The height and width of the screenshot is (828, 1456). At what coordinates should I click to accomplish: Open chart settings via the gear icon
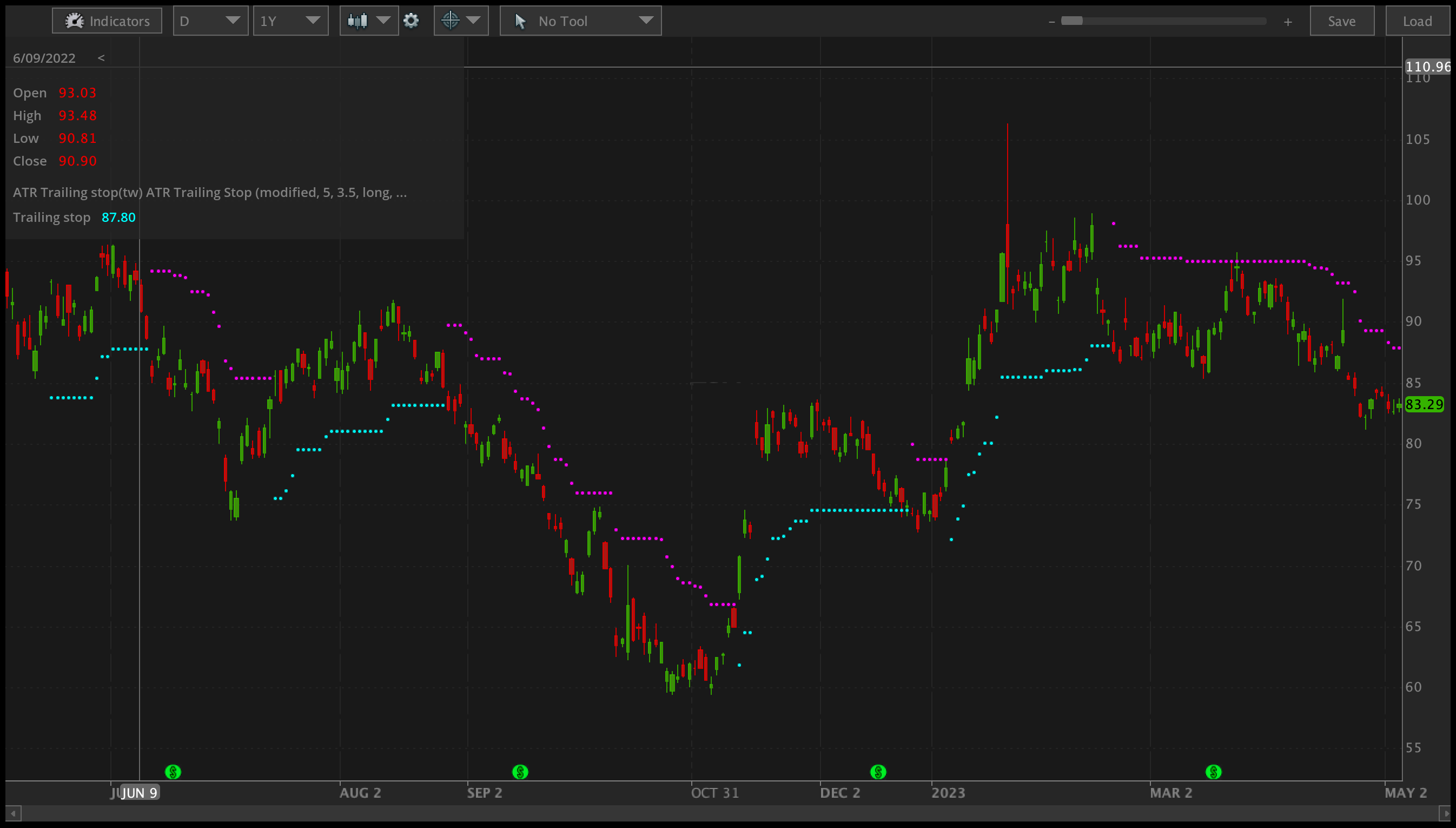click(411, 21)
